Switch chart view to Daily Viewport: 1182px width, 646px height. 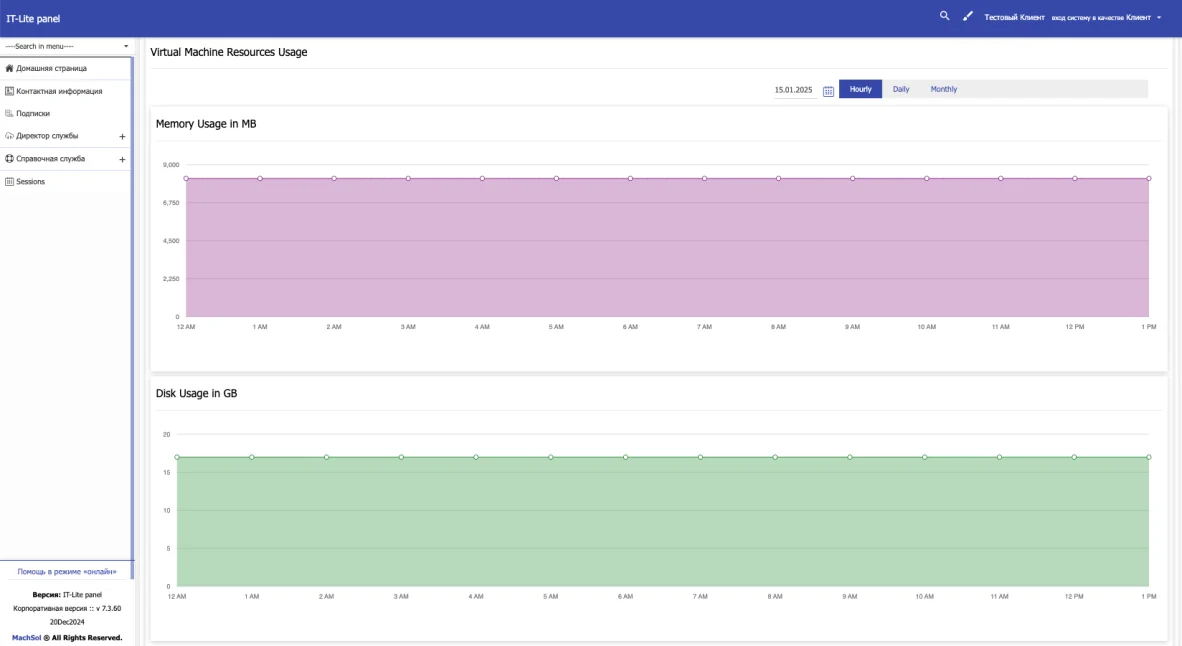coord(901,89)
